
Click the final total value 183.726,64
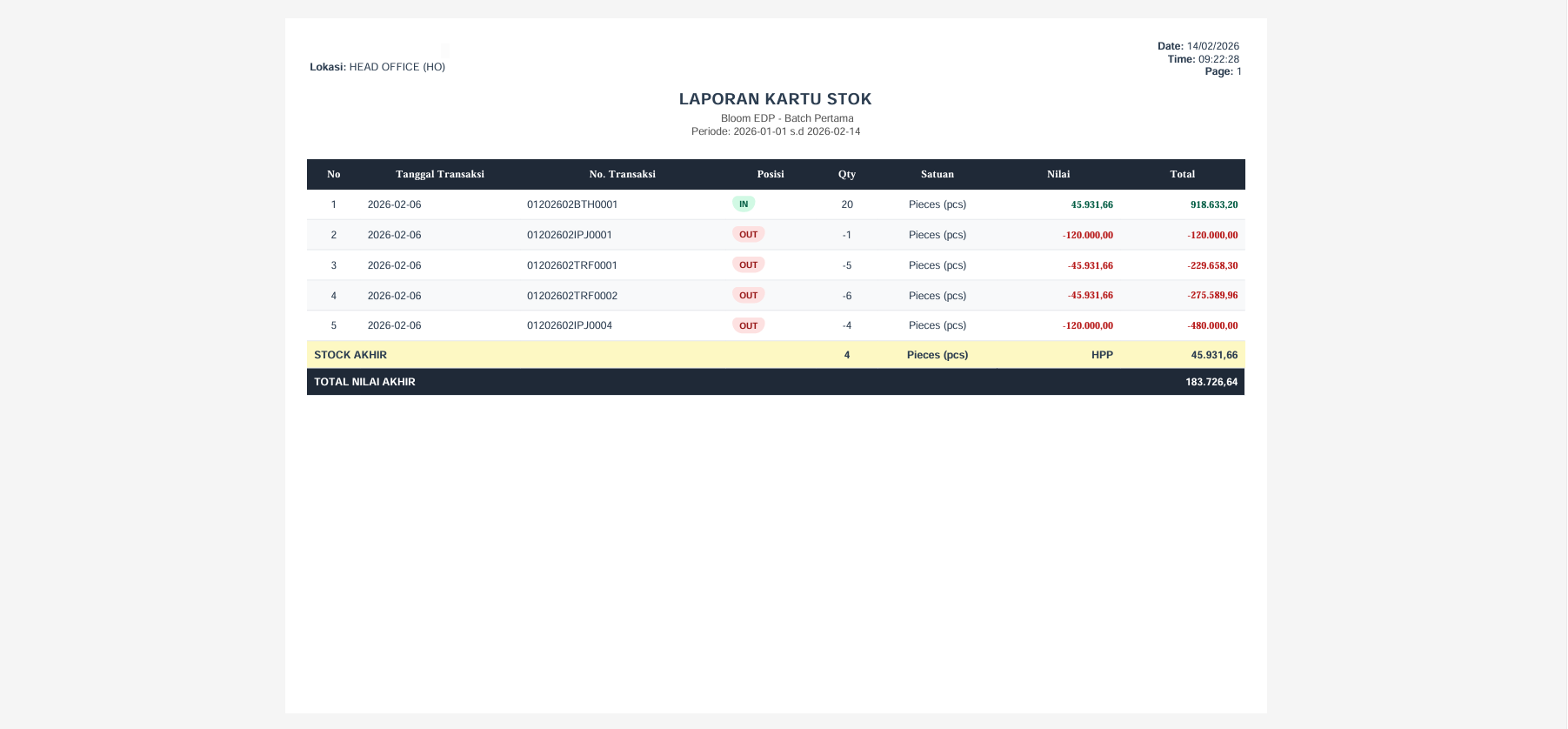point(1211,382)
